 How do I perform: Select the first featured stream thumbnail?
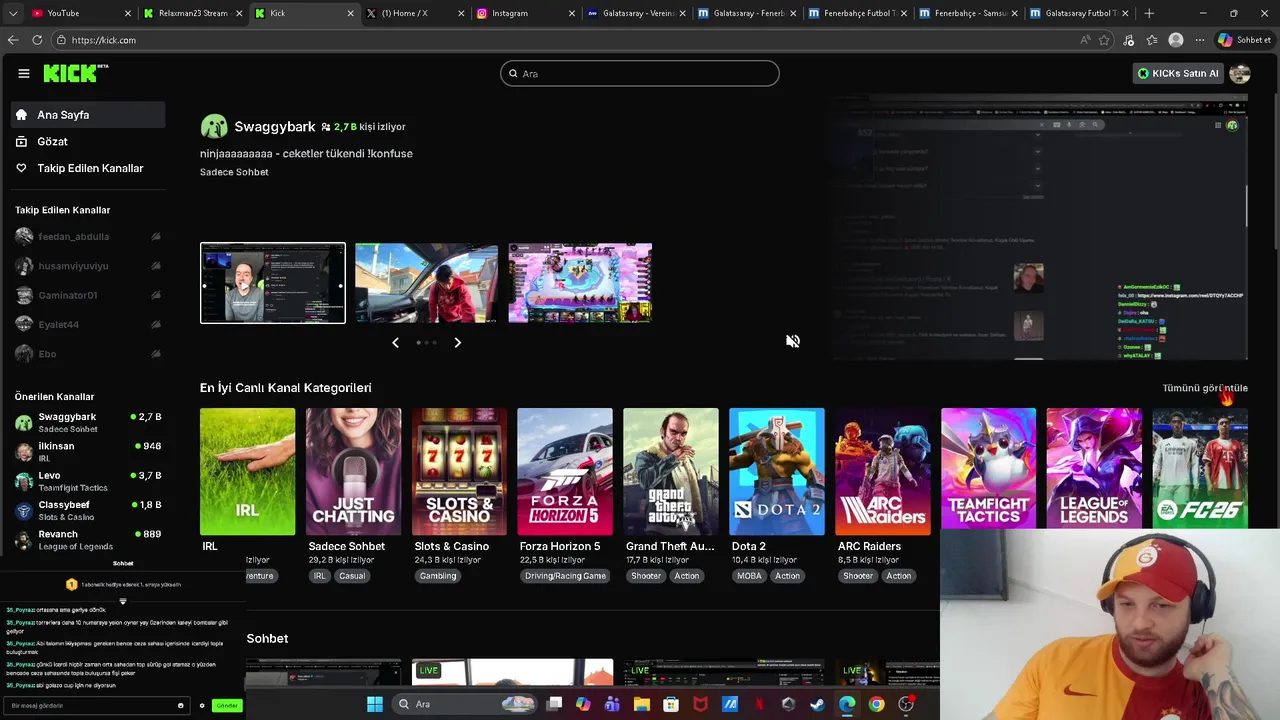pyautogui.click(x=273, y=283)
